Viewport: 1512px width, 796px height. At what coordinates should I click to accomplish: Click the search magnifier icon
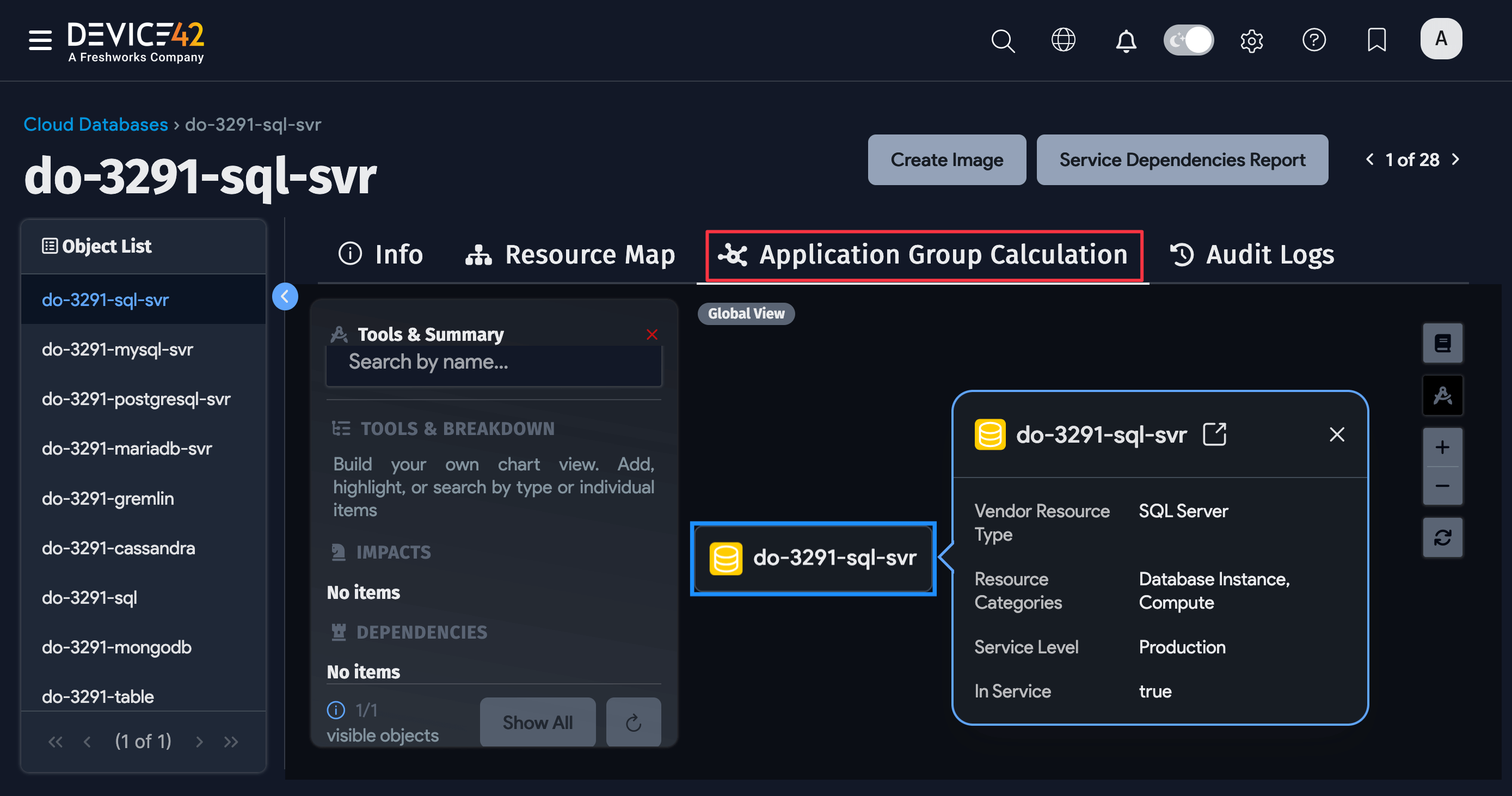point(1003,40)
